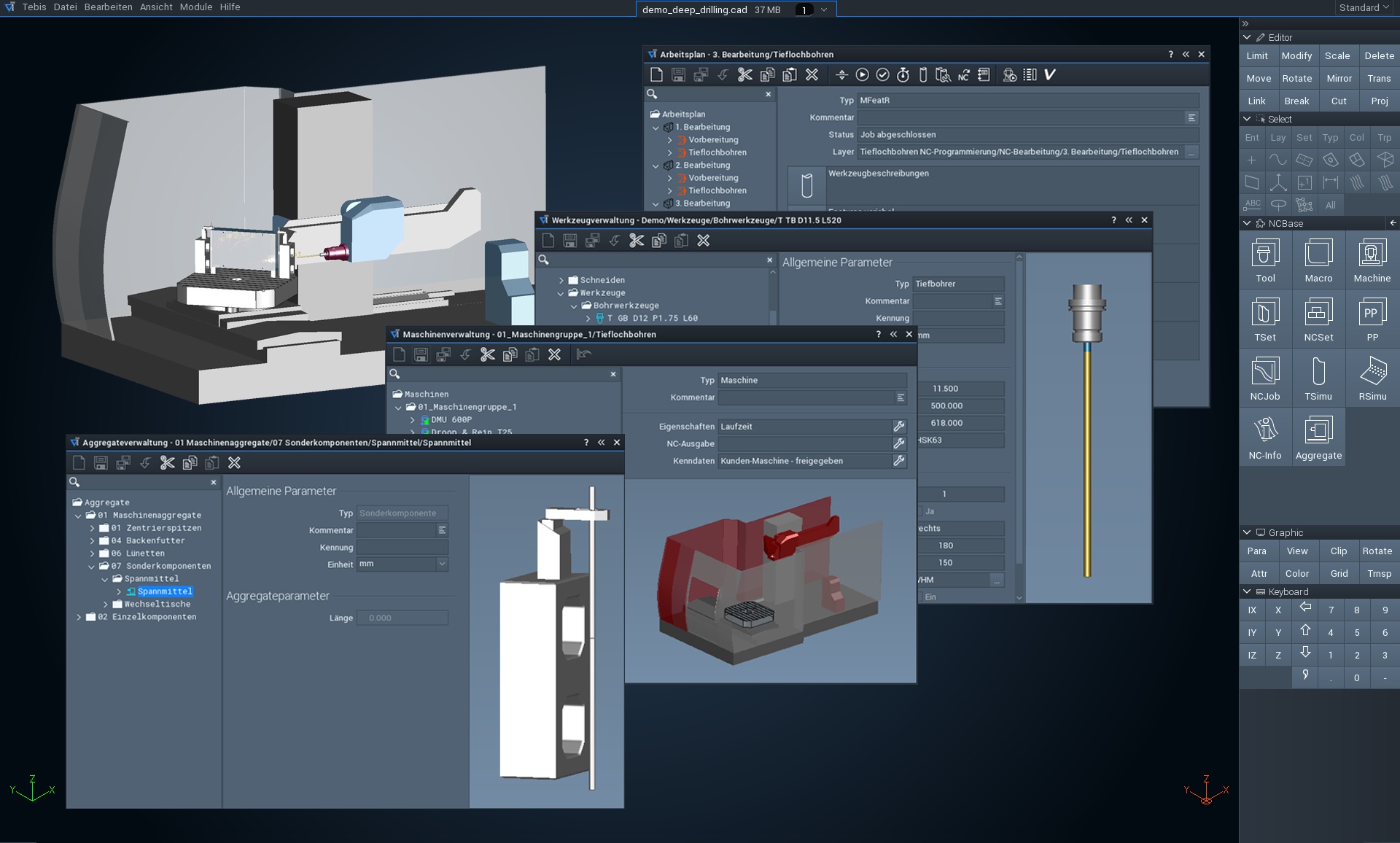Open the Einheit mm dropdown in Aggregateverwaltung

pos(440,564)
